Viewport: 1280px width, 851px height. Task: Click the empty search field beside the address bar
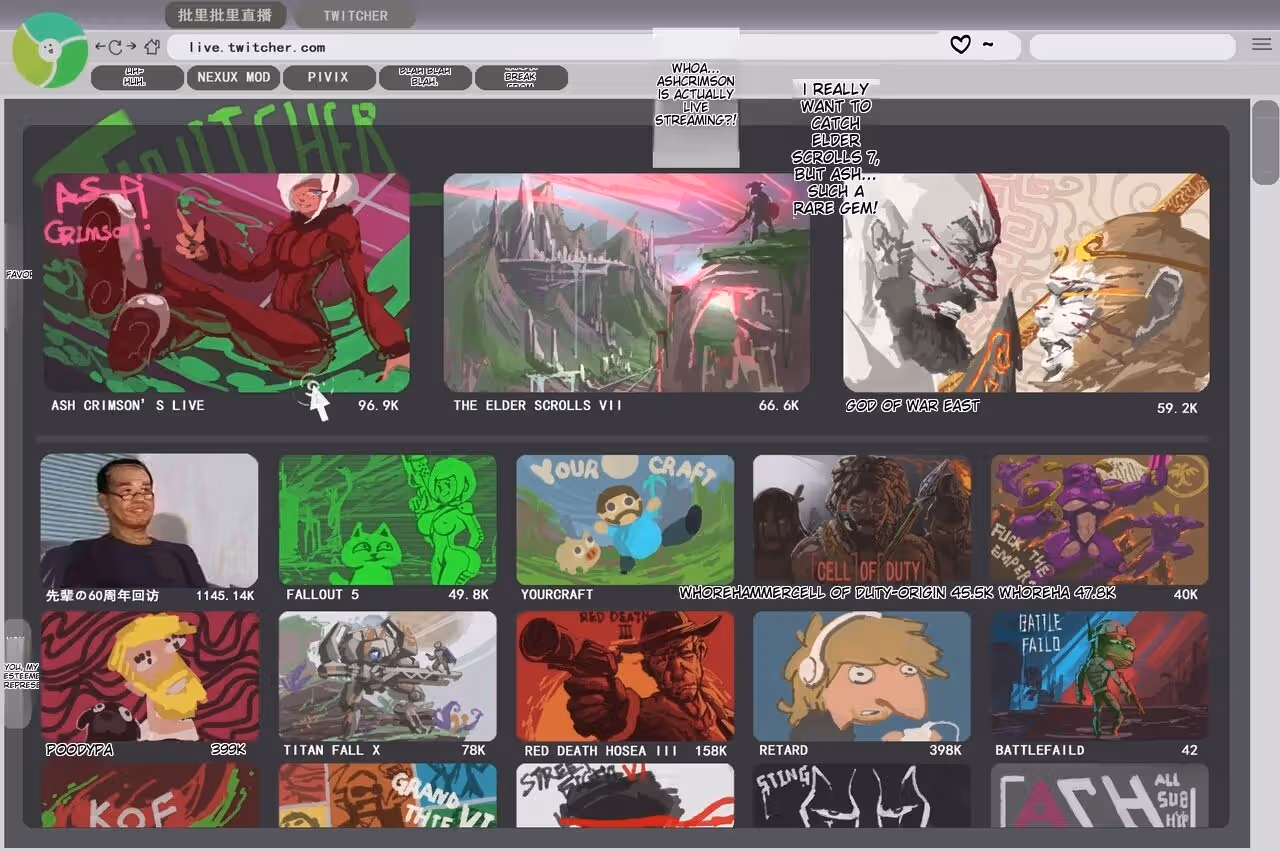[x=1133, y=47]
